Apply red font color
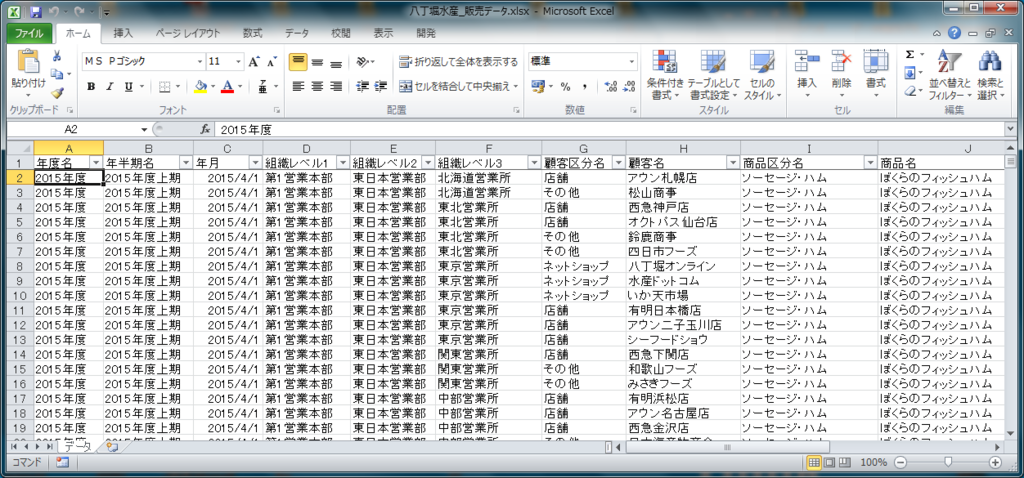Screen dimensions: 1024x478 227,86
